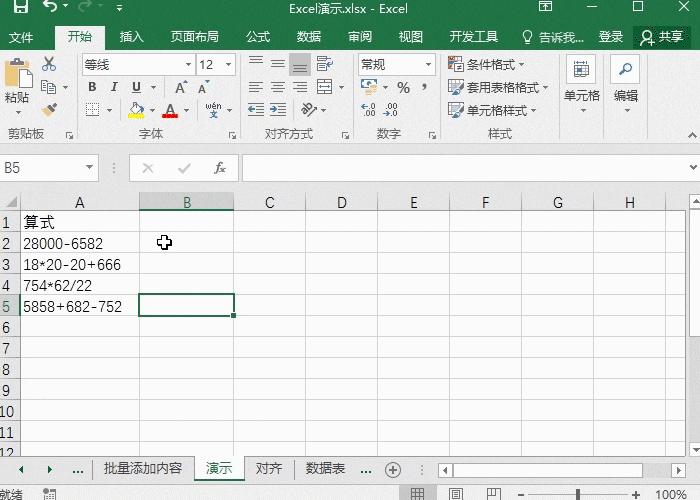Click the wén phonetic guide icon
The width and height of the screenshot is (700, 500).
coord(213,109)
